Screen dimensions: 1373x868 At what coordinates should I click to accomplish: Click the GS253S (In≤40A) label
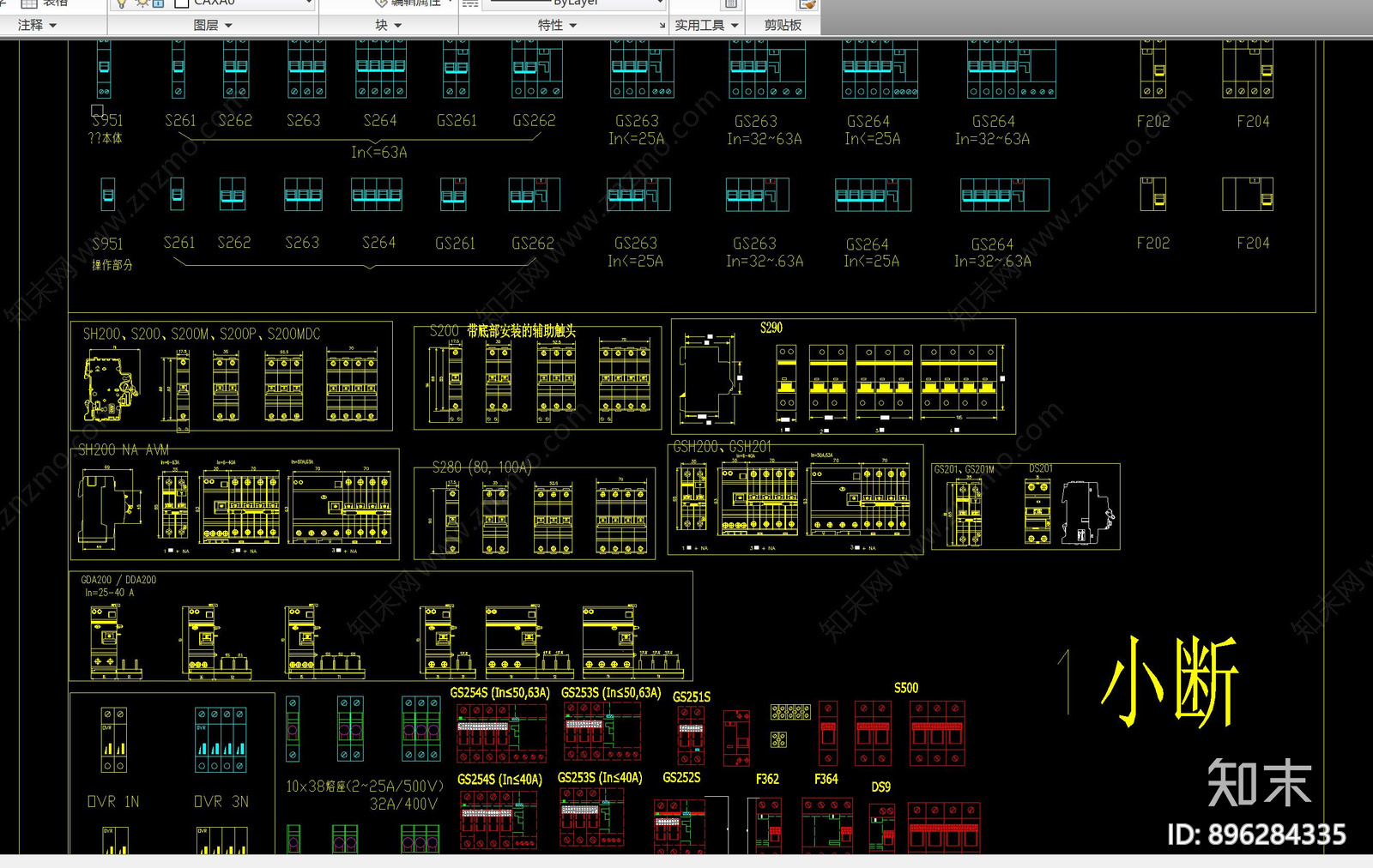tap(600, 777)
